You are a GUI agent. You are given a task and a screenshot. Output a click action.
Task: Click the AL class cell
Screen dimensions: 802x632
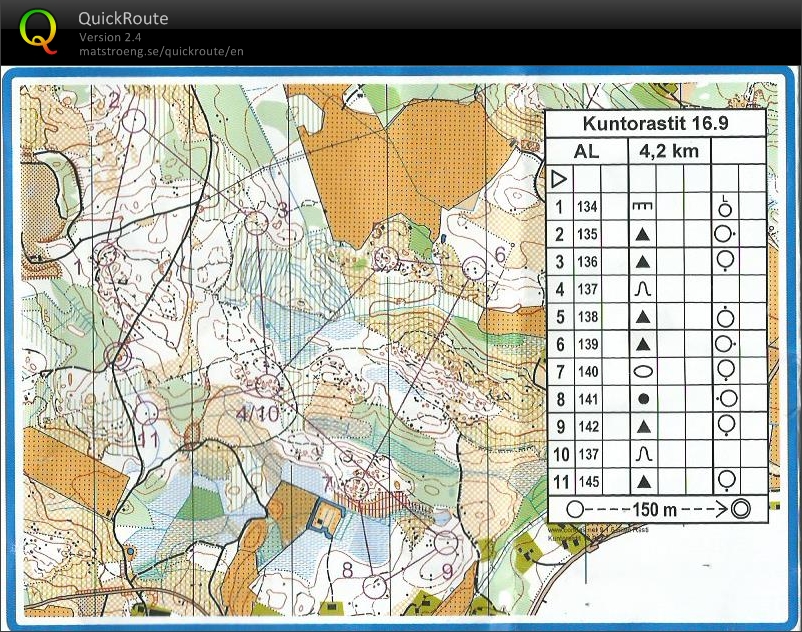coord(587,152)
